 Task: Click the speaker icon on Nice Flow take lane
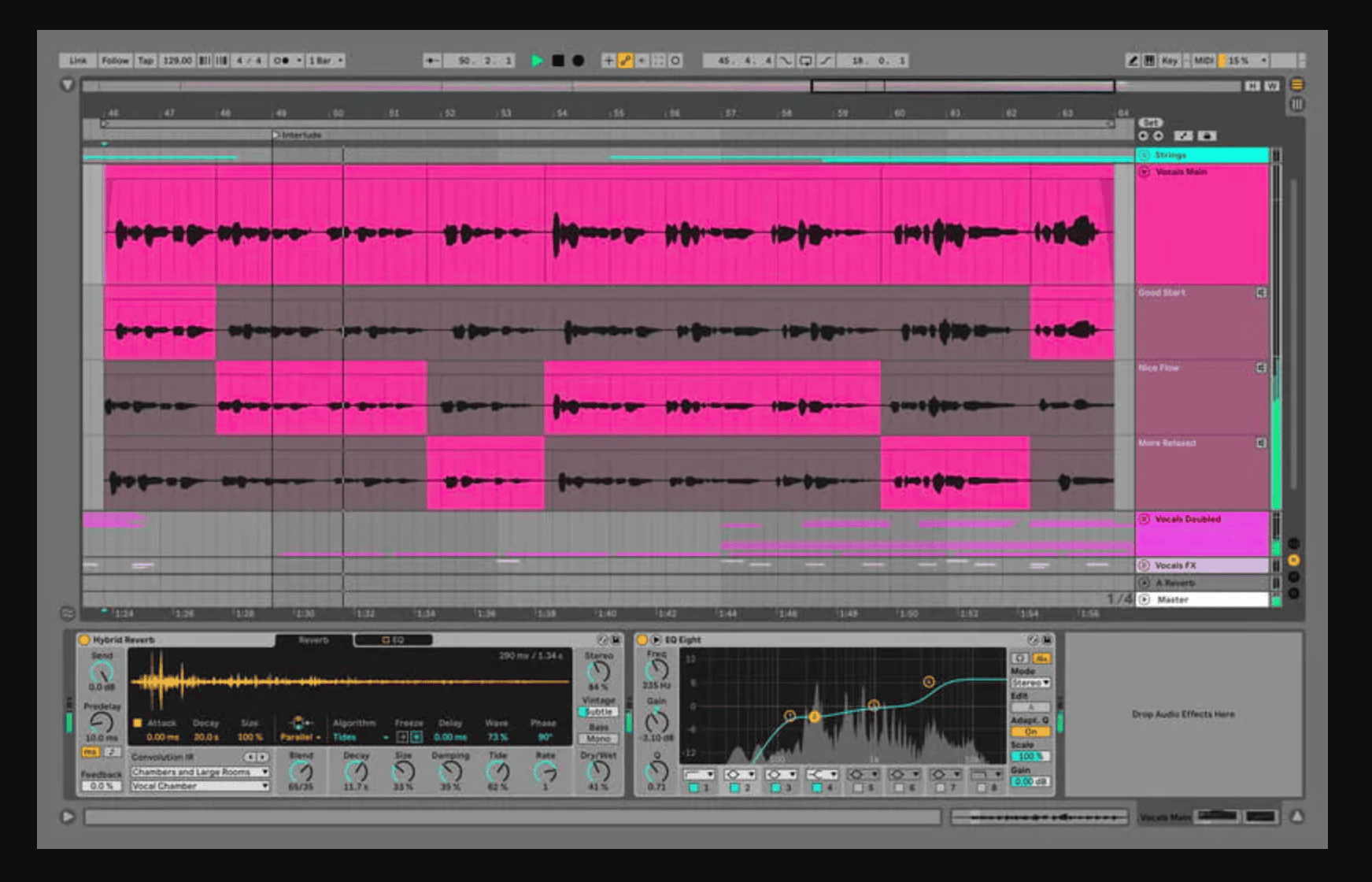pos(1261,368)
